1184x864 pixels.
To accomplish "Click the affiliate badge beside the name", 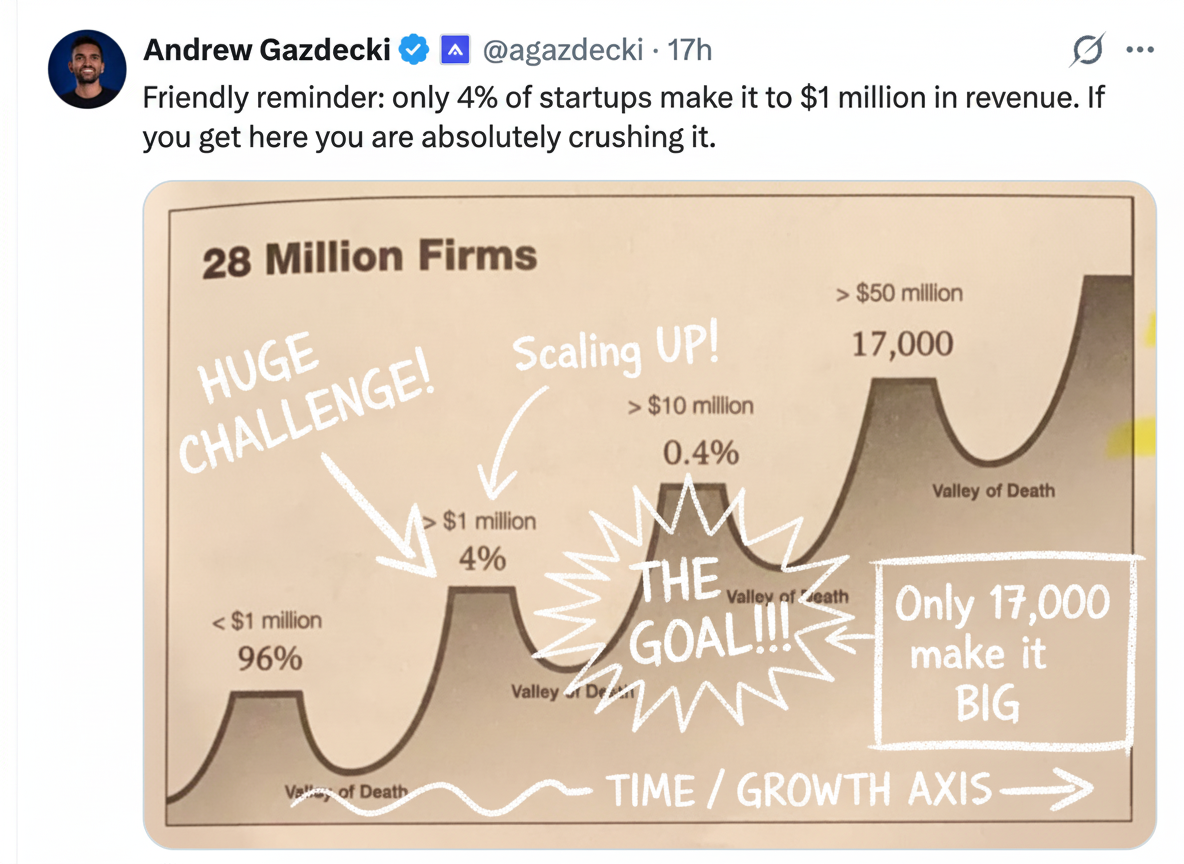I will 455,49.
